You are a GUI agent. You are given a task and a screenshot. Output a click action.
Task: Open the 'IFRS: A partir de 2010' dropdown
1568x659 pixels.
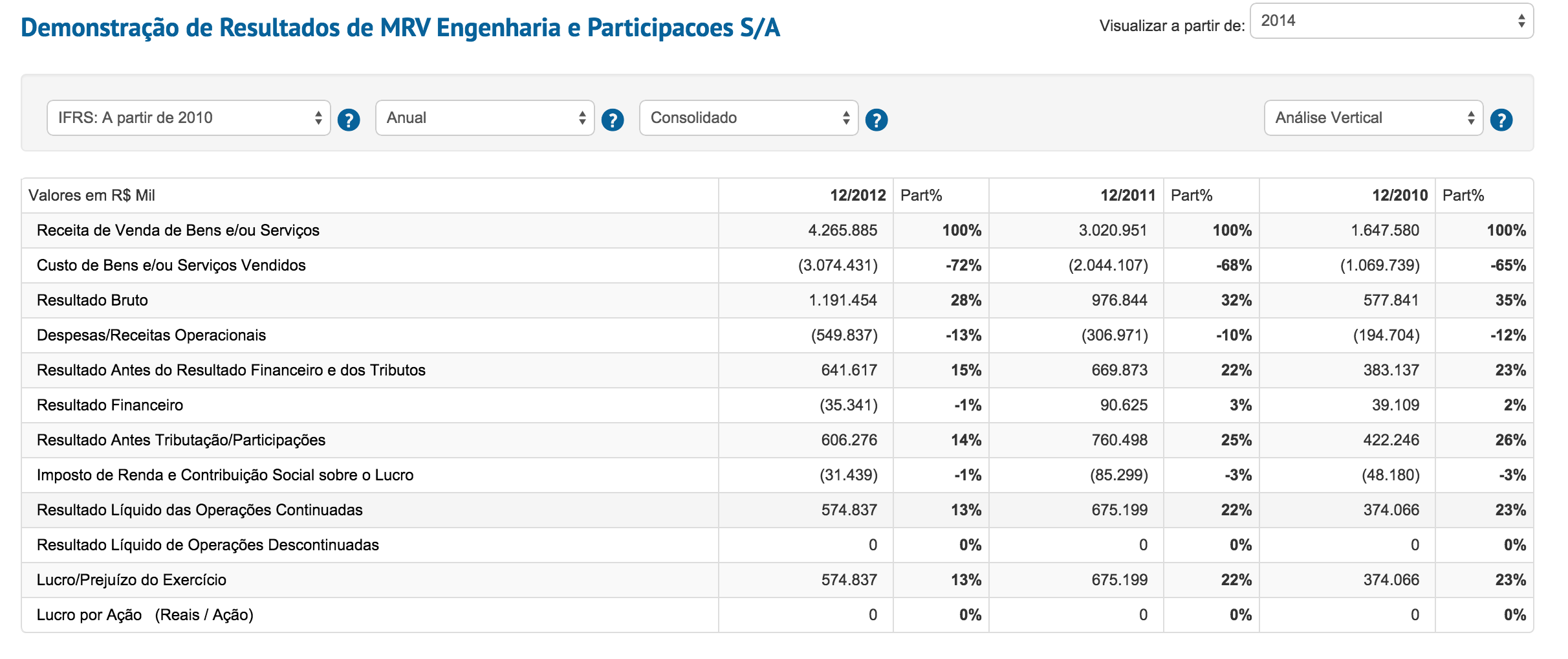click(189, 118)
